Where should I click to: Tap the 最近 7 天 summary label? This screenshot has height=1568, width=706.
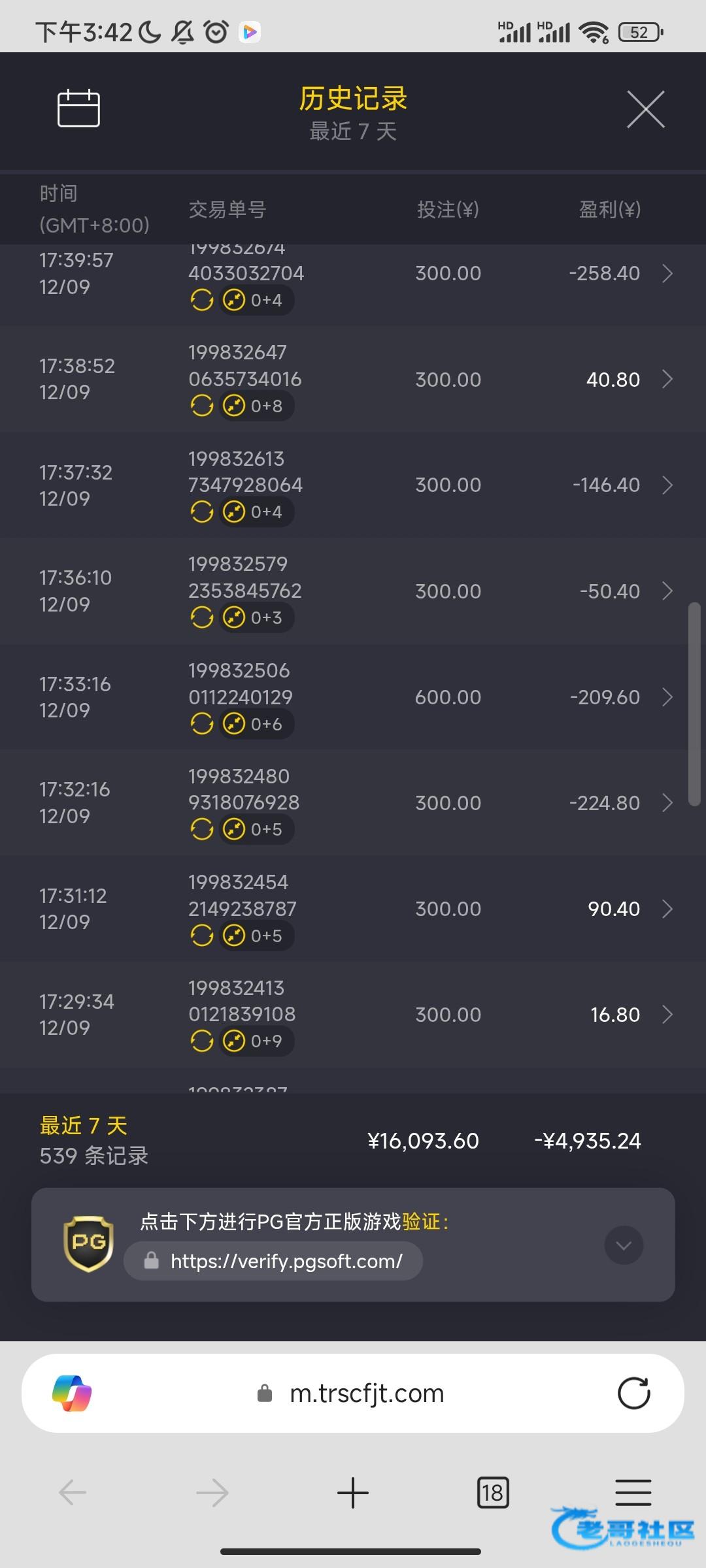click(84, 1126)
